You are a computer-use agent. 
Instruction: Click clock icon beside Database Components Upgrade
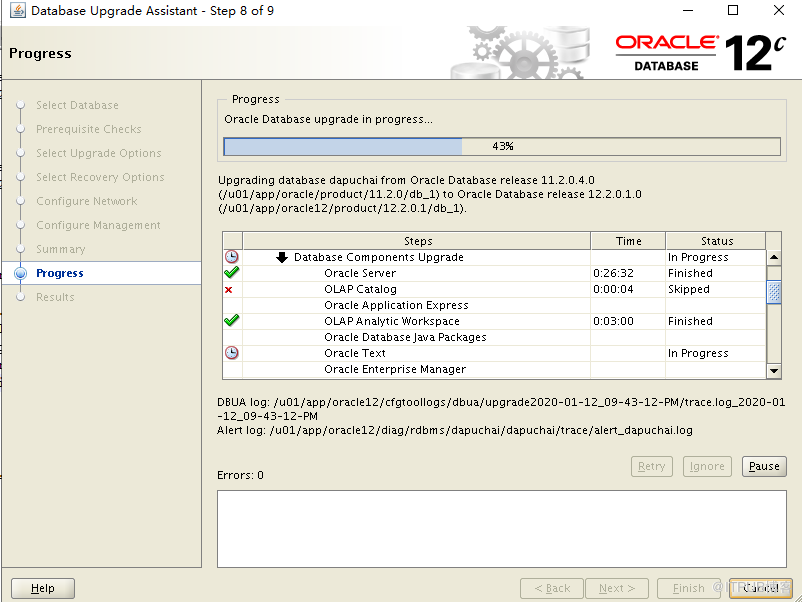(x=232, y=257)
